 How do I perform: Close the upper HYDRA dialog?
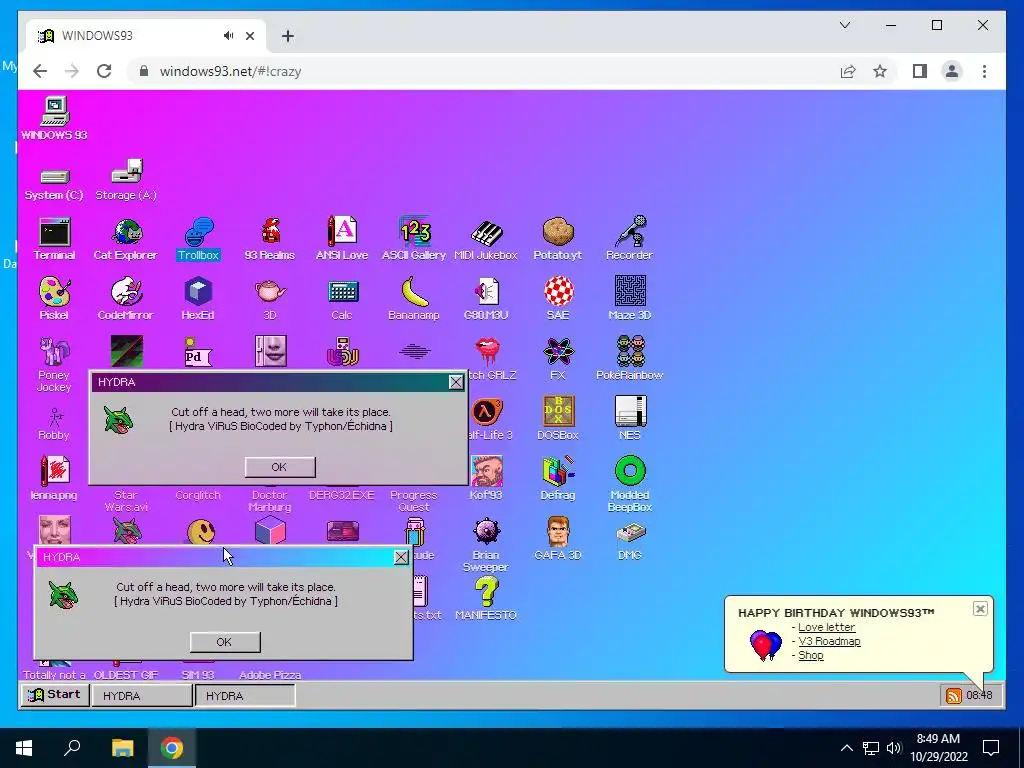(456, 382)
